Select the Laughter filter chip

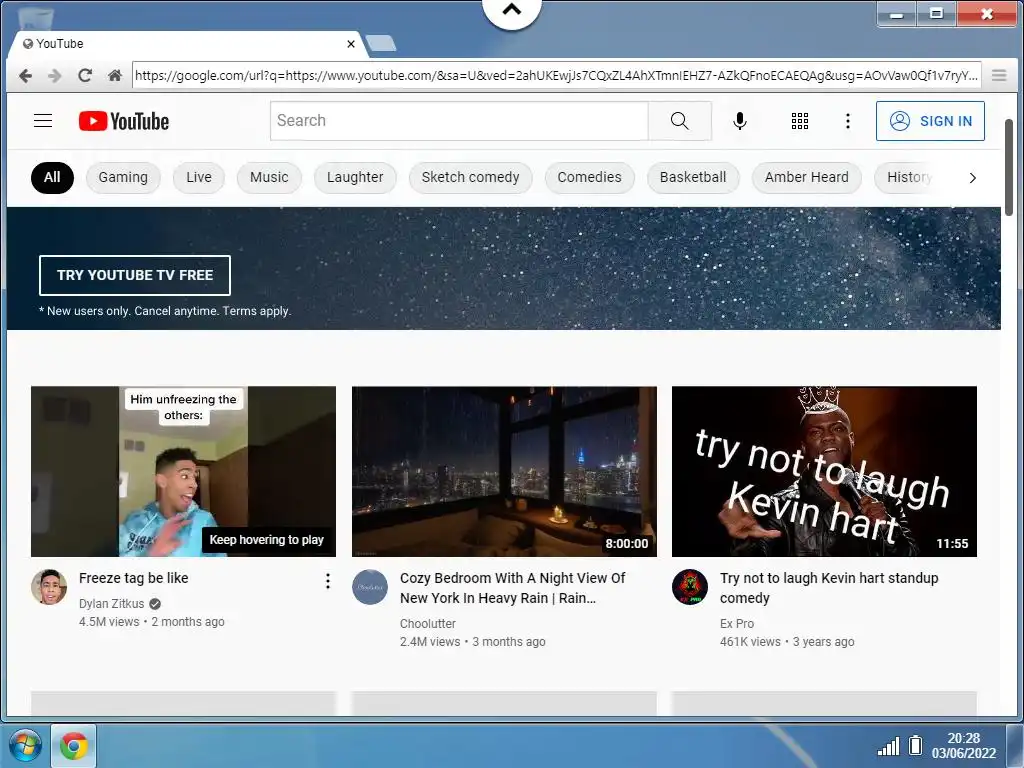point(355,178)
